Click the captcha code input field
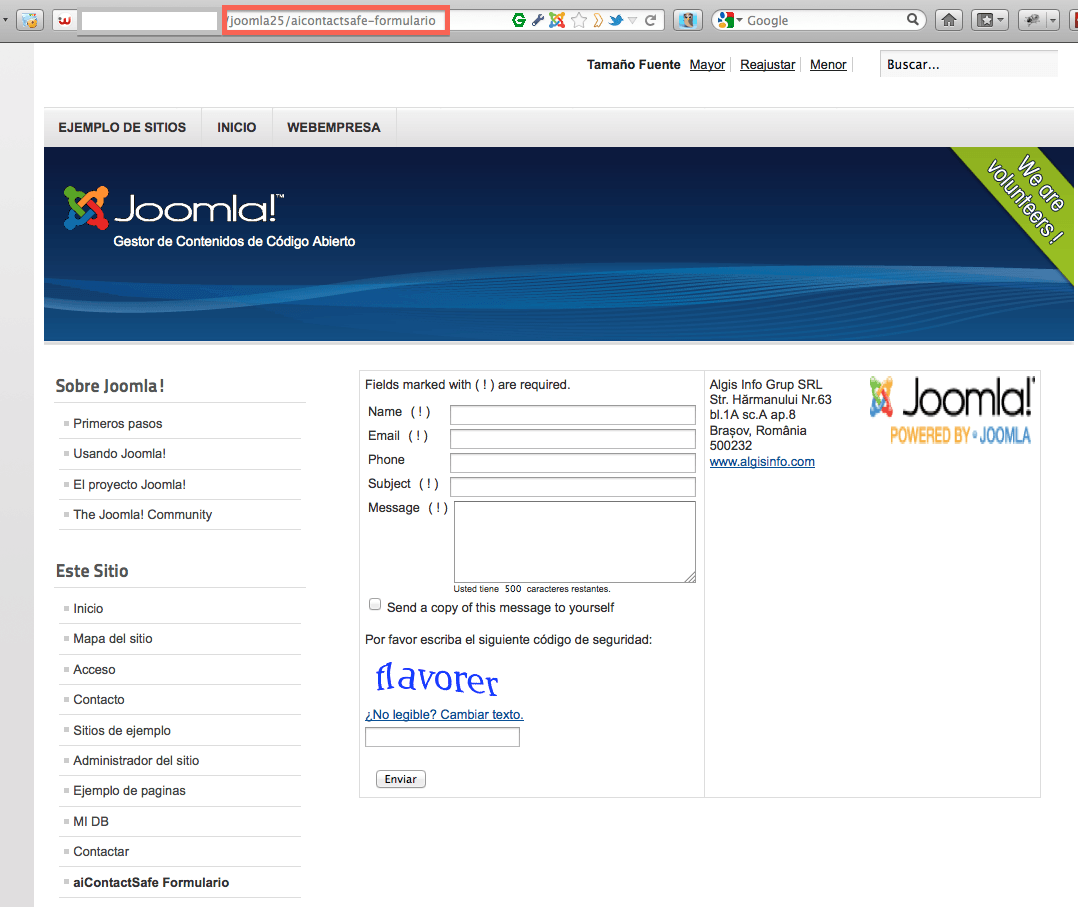This screenshot has width=1078, height=907. (442, 737)
